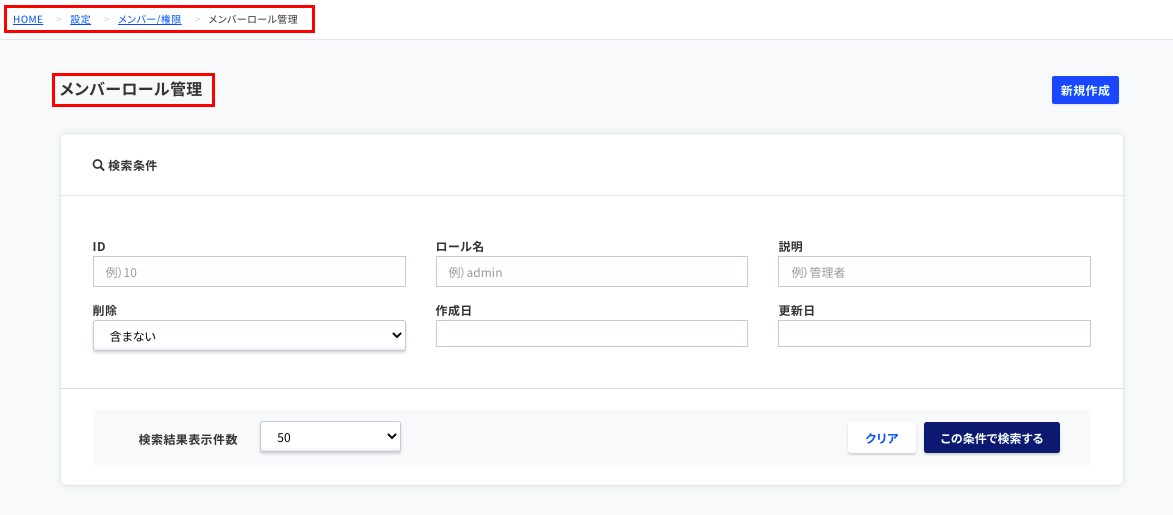The image size is (1173, 515).
Task: Click the 新規作成 button
Action: (x=1085, y=90)
